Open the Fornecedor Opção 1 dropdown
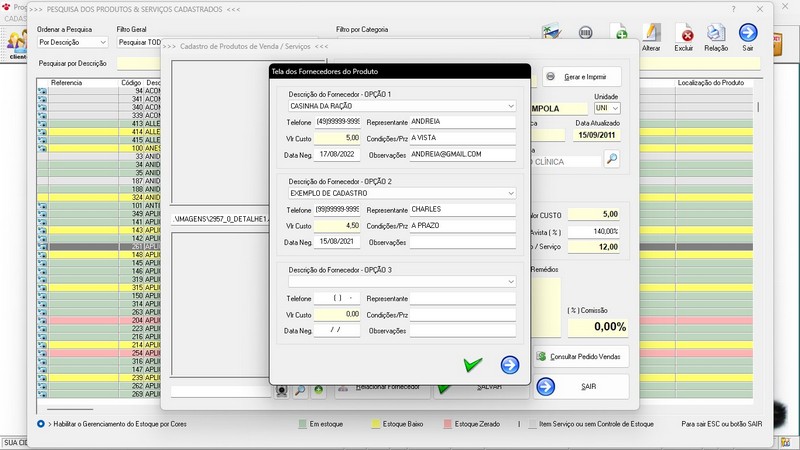The image size is (800, 450). [x=510, y=105]
